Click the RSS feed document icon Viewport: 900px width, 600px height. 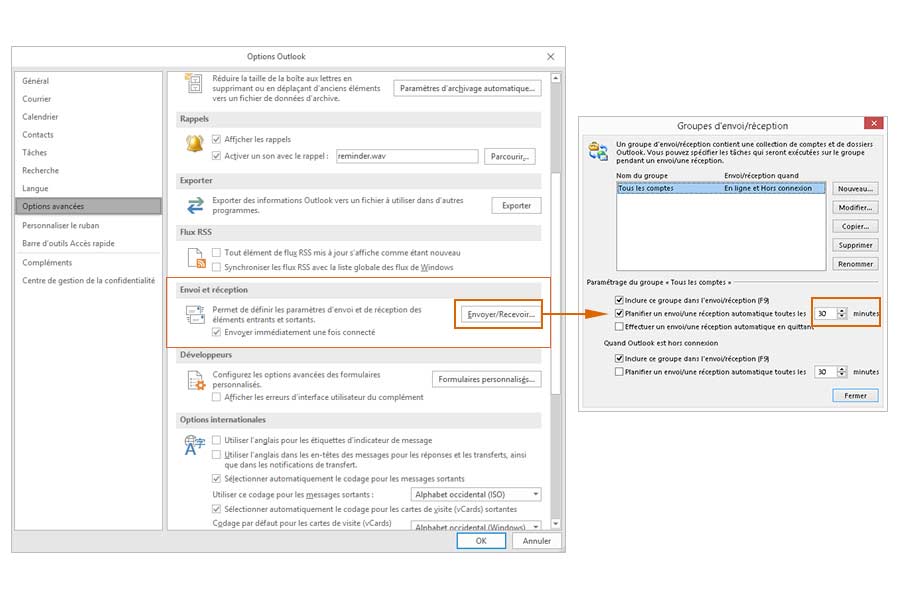pos(196,258)
